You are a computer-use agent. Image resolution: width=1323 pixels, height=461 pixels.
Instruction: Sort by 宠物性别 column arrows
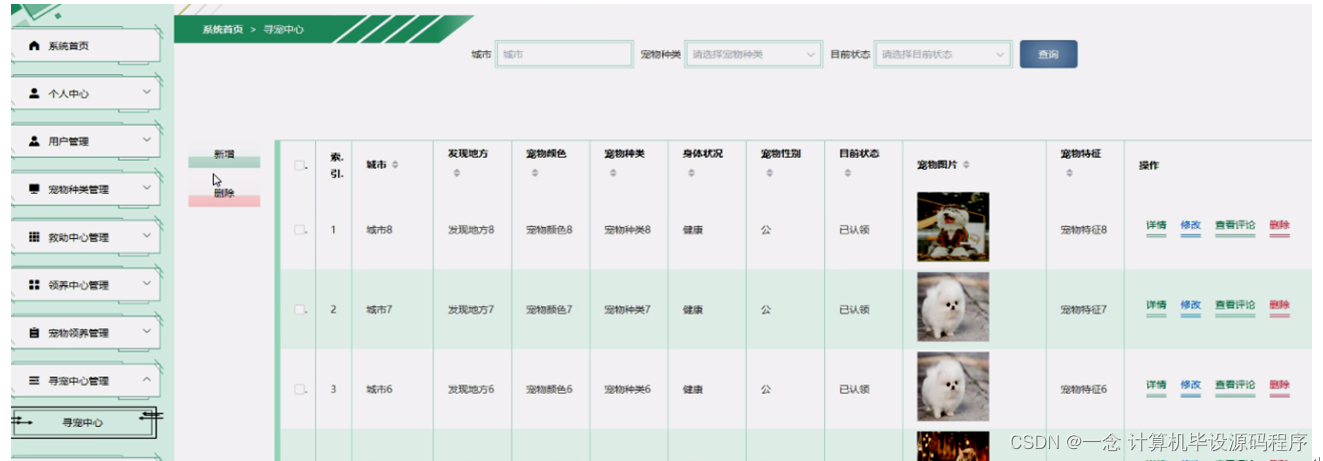point(769,174)
